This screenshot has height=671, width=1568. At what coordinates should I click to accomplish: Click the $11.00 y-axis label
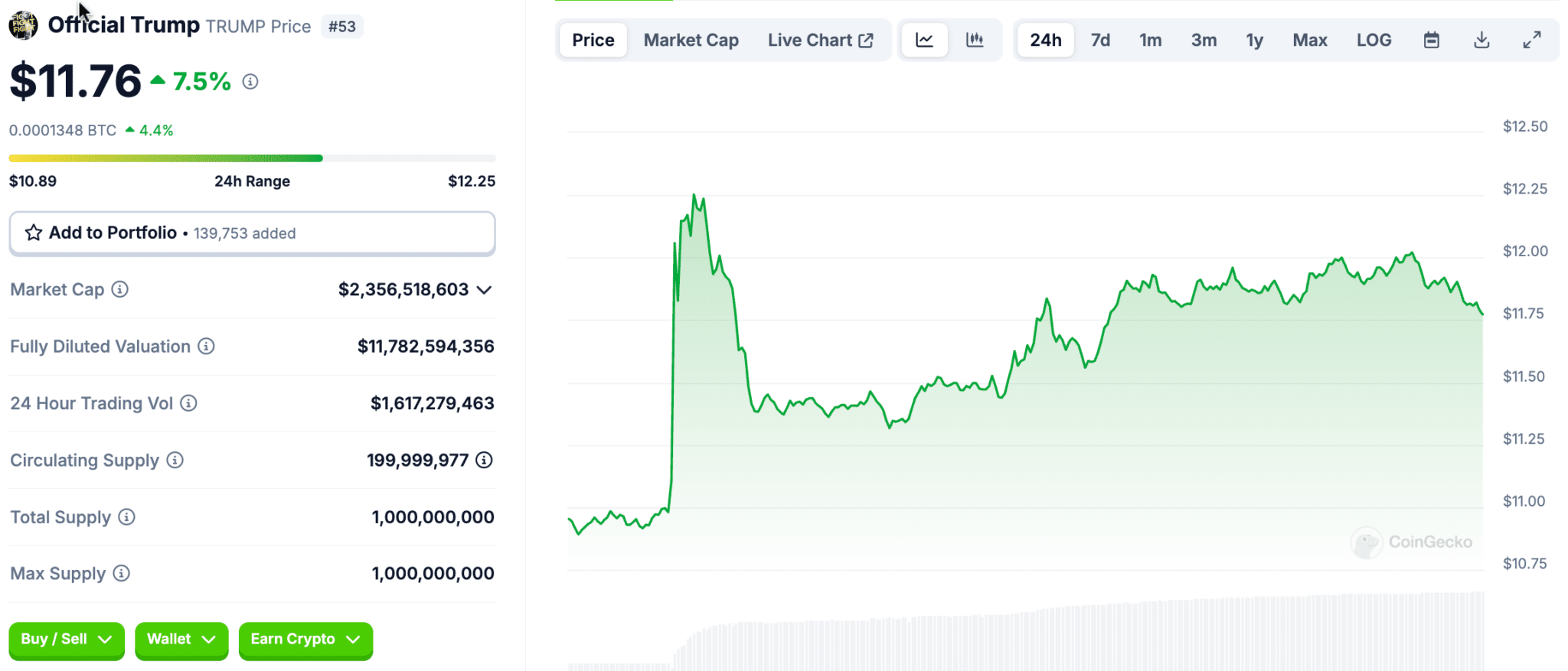point(1524,501)
